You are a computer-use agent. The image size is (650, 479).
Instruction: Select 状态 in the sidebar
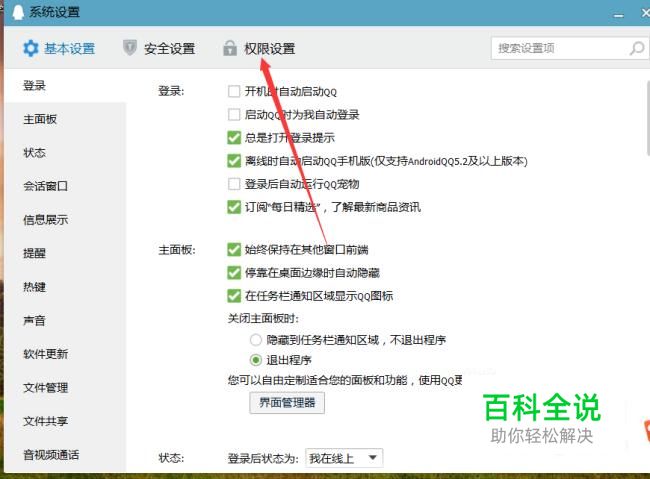click(34, 153)
